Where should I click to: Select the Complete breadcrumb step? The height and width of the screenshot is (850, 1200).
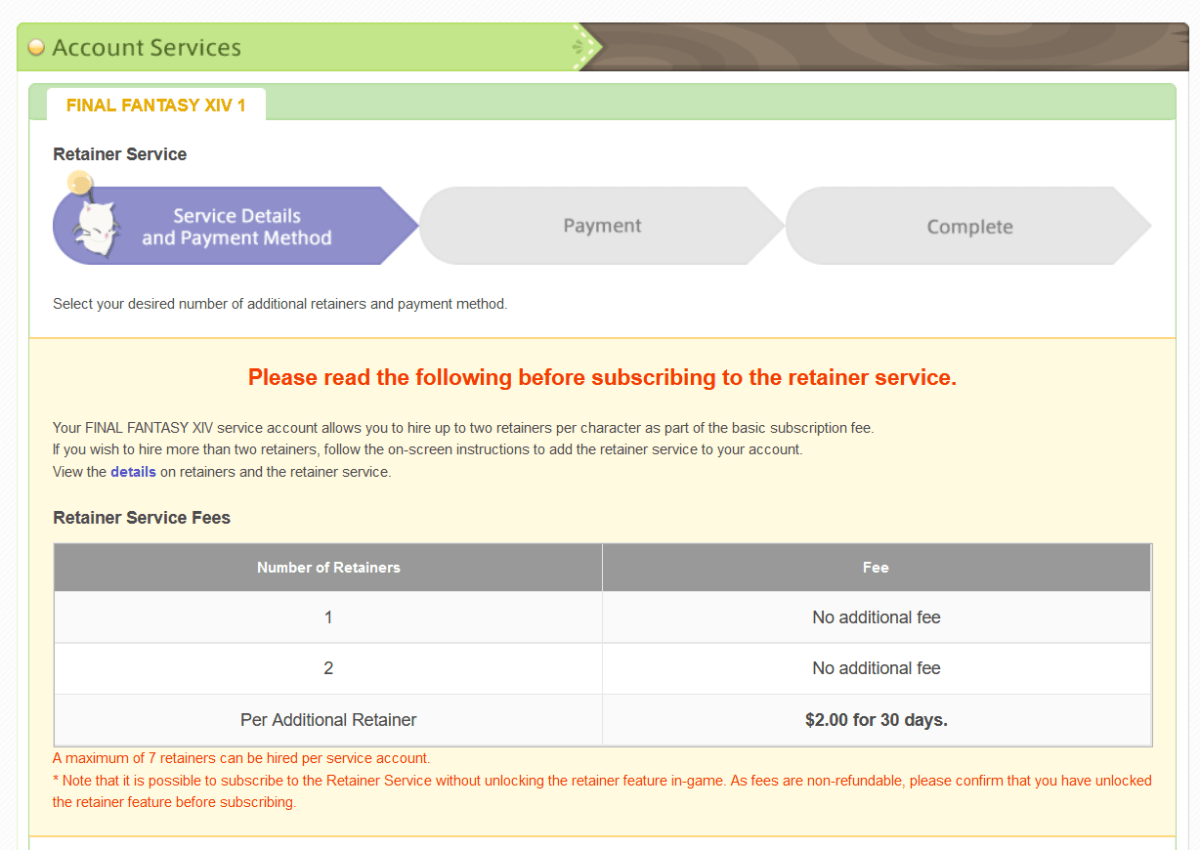(969, 226)
